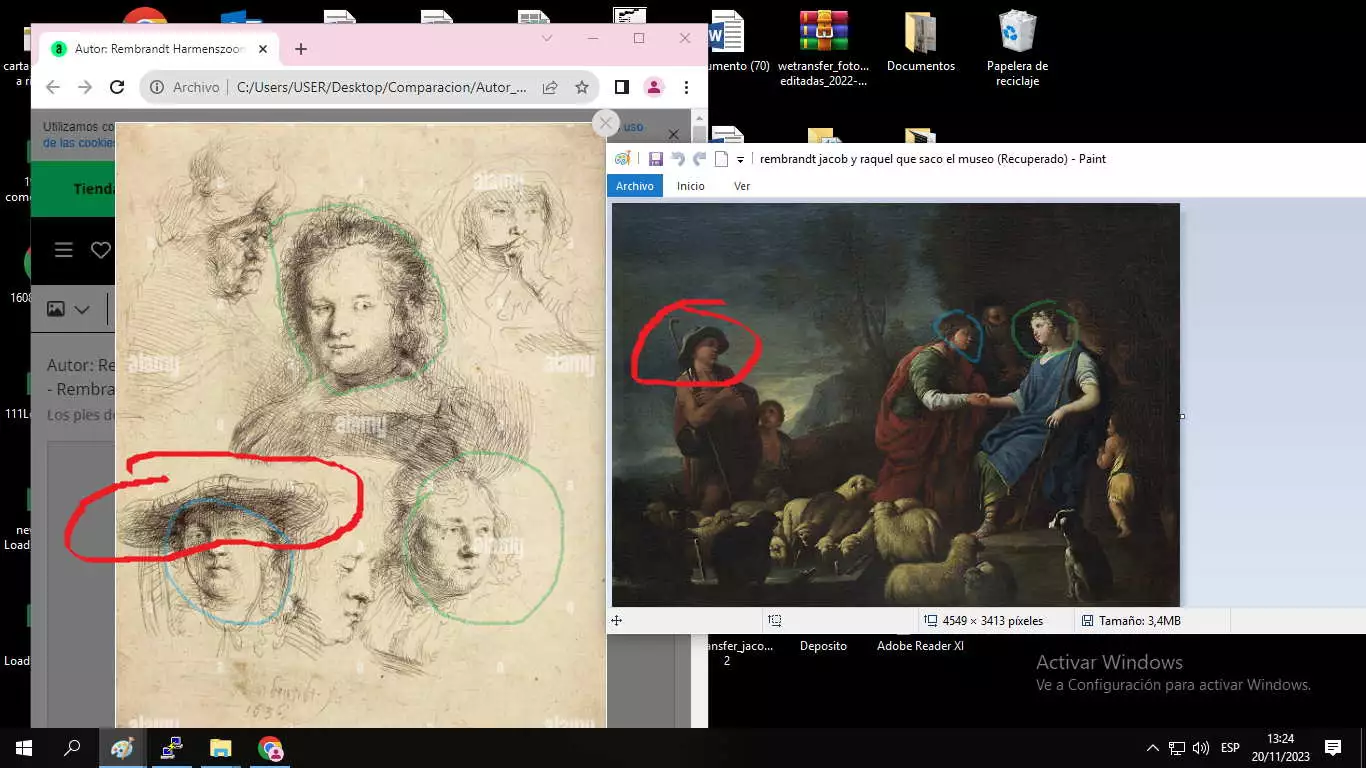Select the Documentos folder on desktop
Viewport: 1366px width, 768px height.
pyautogui.click(x=920, y=42)
